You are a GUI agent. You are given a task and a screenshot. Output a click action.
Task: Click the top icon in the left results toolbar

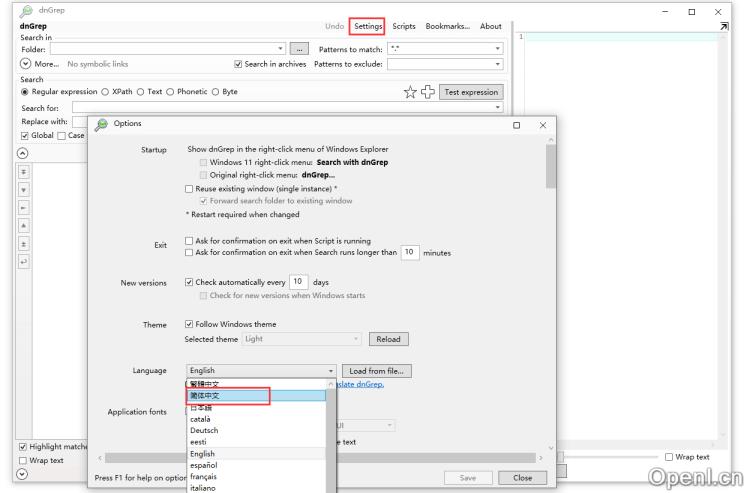25,172
